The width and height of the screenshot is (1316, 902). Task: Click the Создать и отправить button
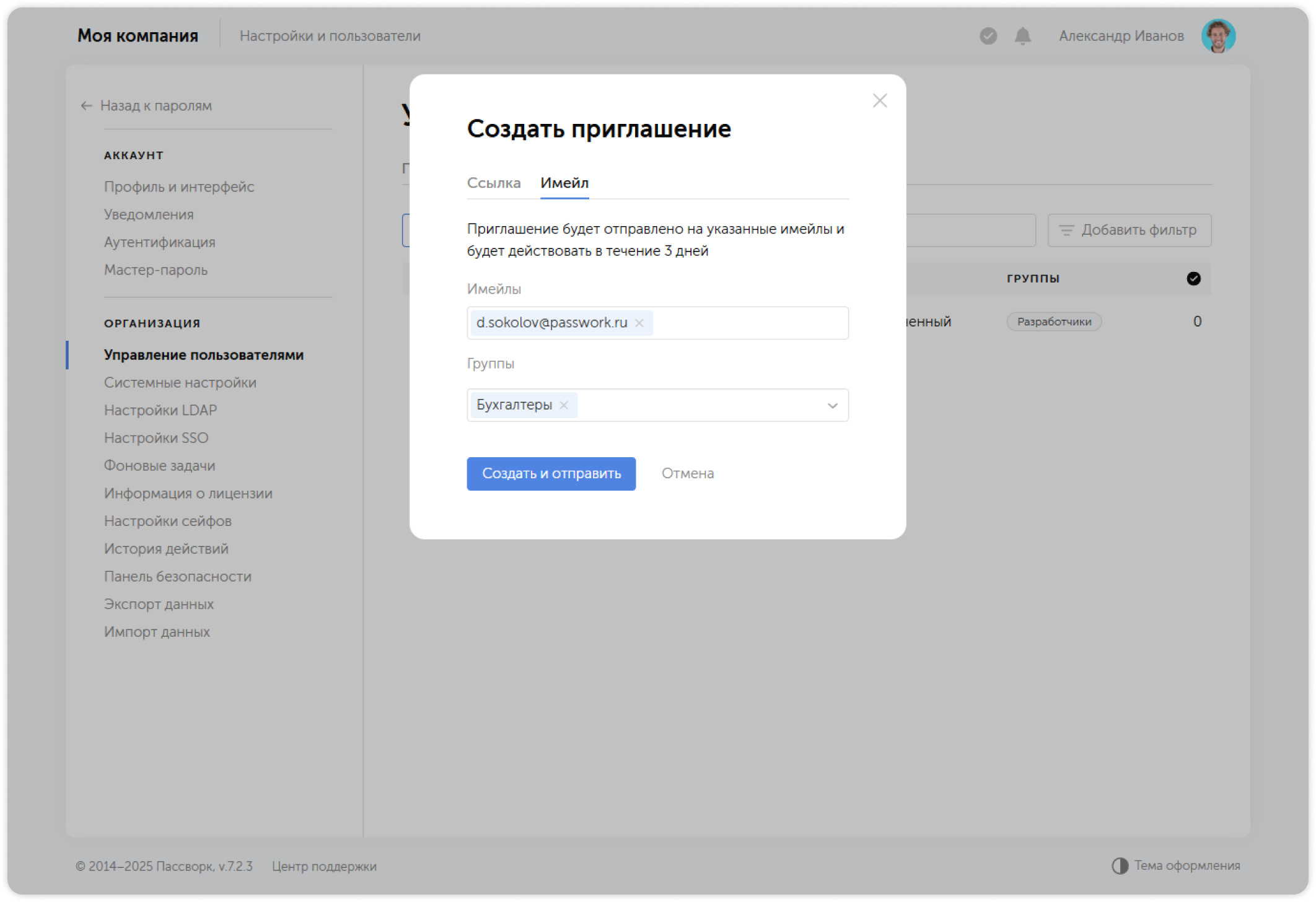(551, 473)
